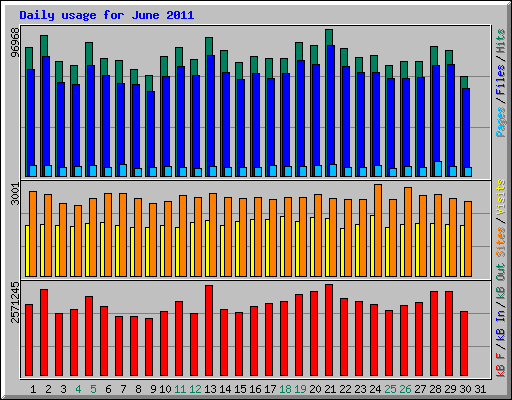Click day 22 on the x-axis
Screen dimensions: 512x400
tap(345, 389)
